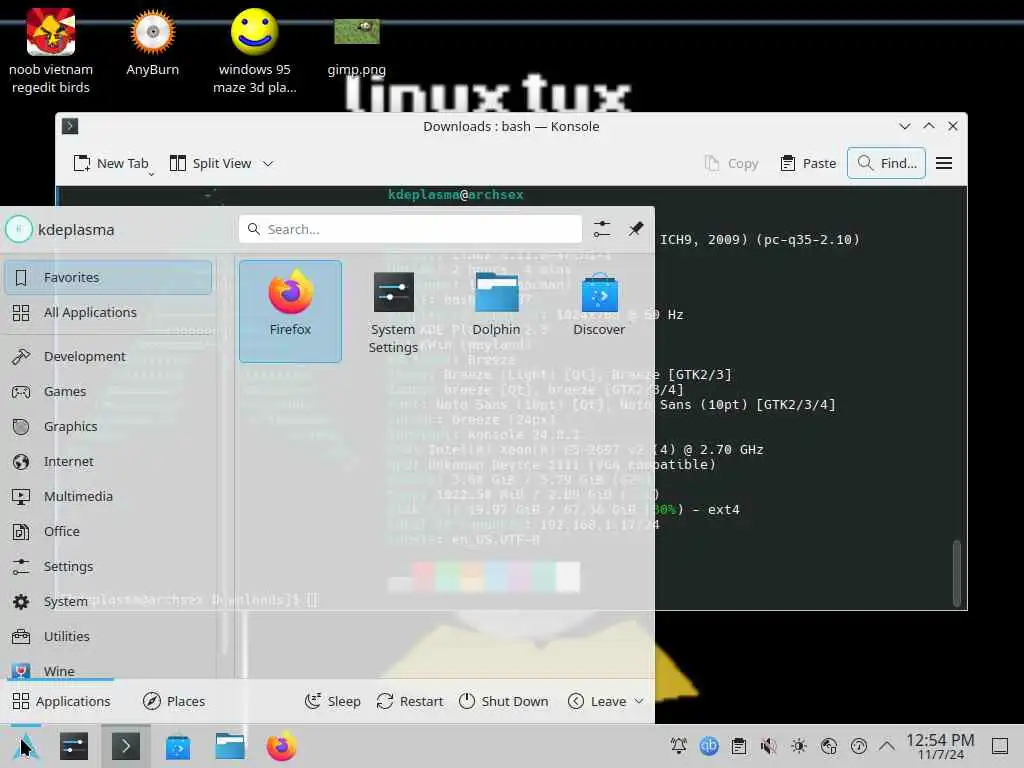Click the notifications bell tray icon
The image size is (1024, 768).
679,746
